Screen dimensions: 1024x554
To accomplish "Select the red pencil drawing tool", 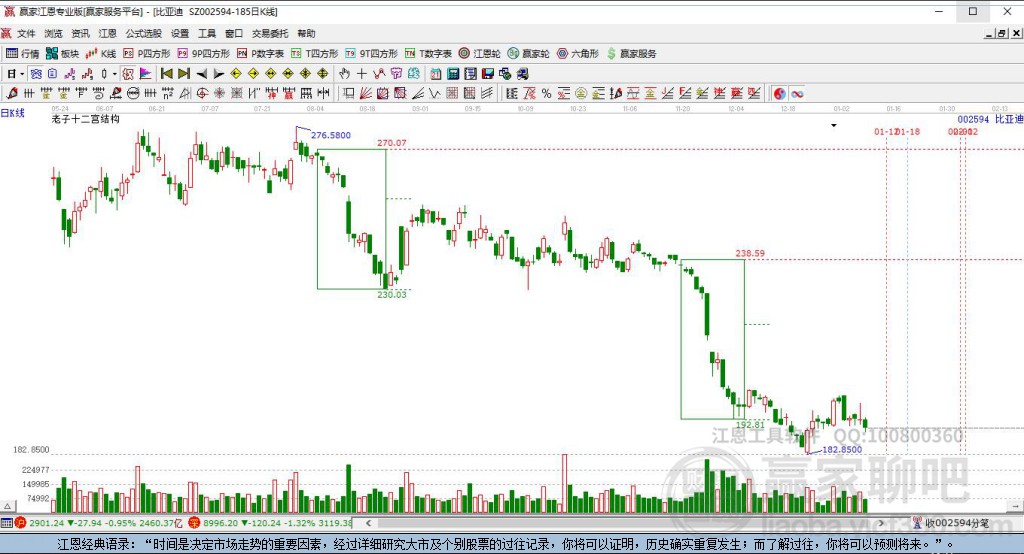I will tap(12, 93).
